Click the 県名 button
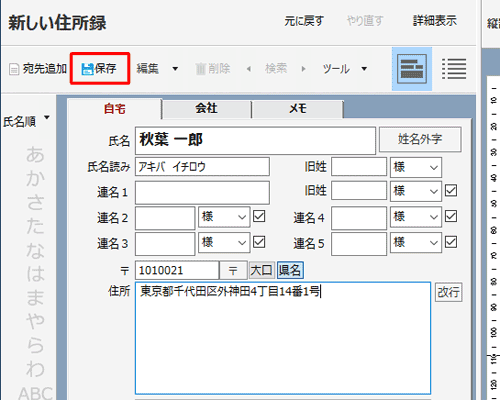Image resolution: width=500 pixels, height=400 pixels. click(x=290, y=270)
